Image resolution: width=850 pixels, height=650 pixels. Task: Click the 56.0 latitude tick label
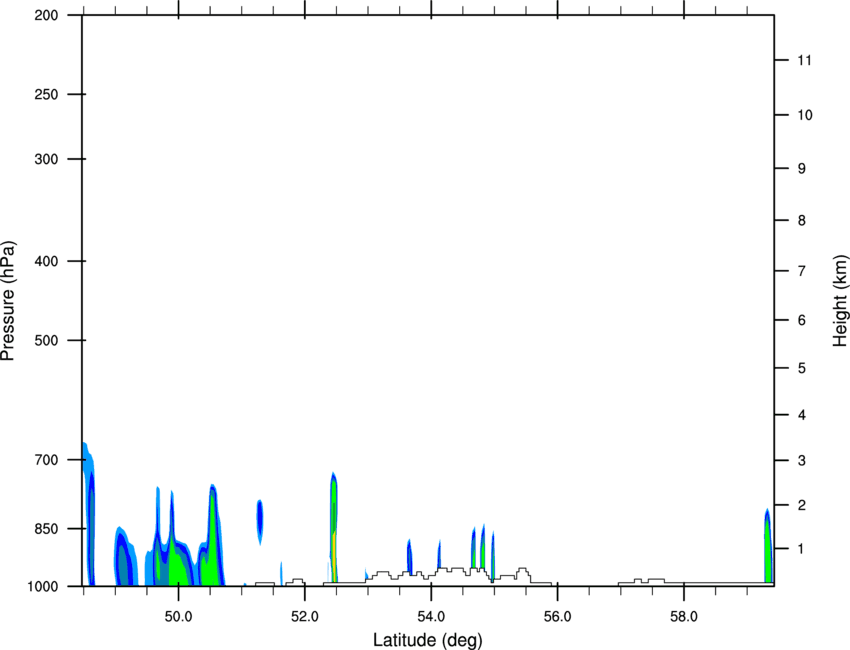click(x=557, y=617)
